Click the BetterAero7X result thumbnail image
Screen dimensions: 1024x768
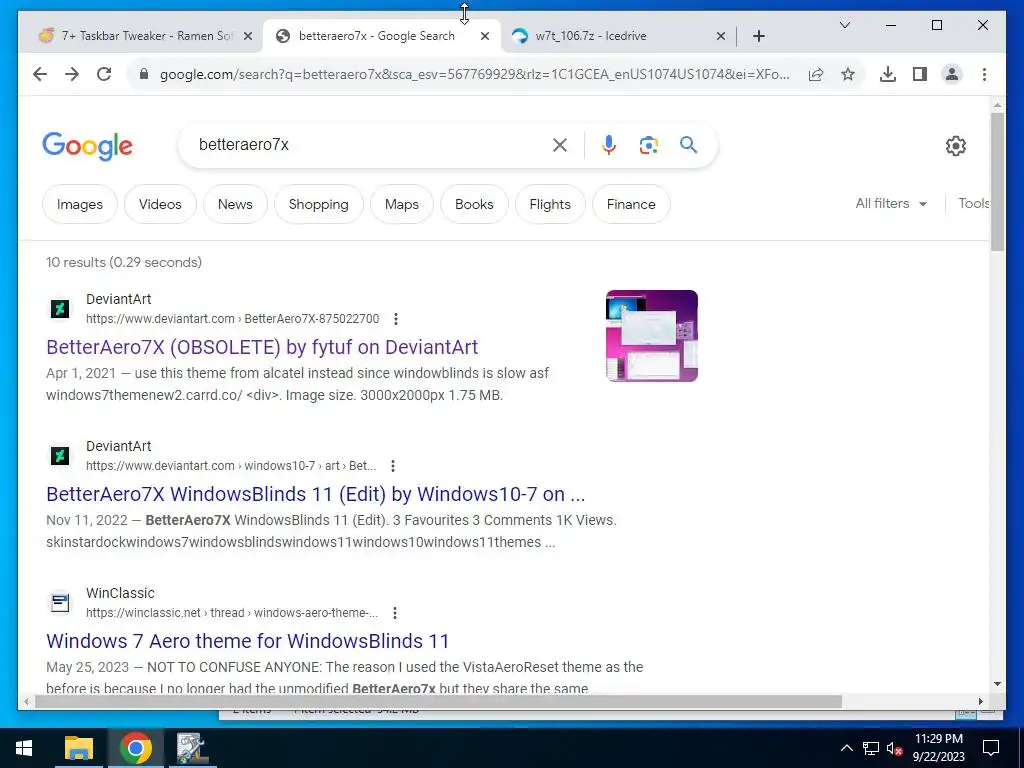pos(652,336)
